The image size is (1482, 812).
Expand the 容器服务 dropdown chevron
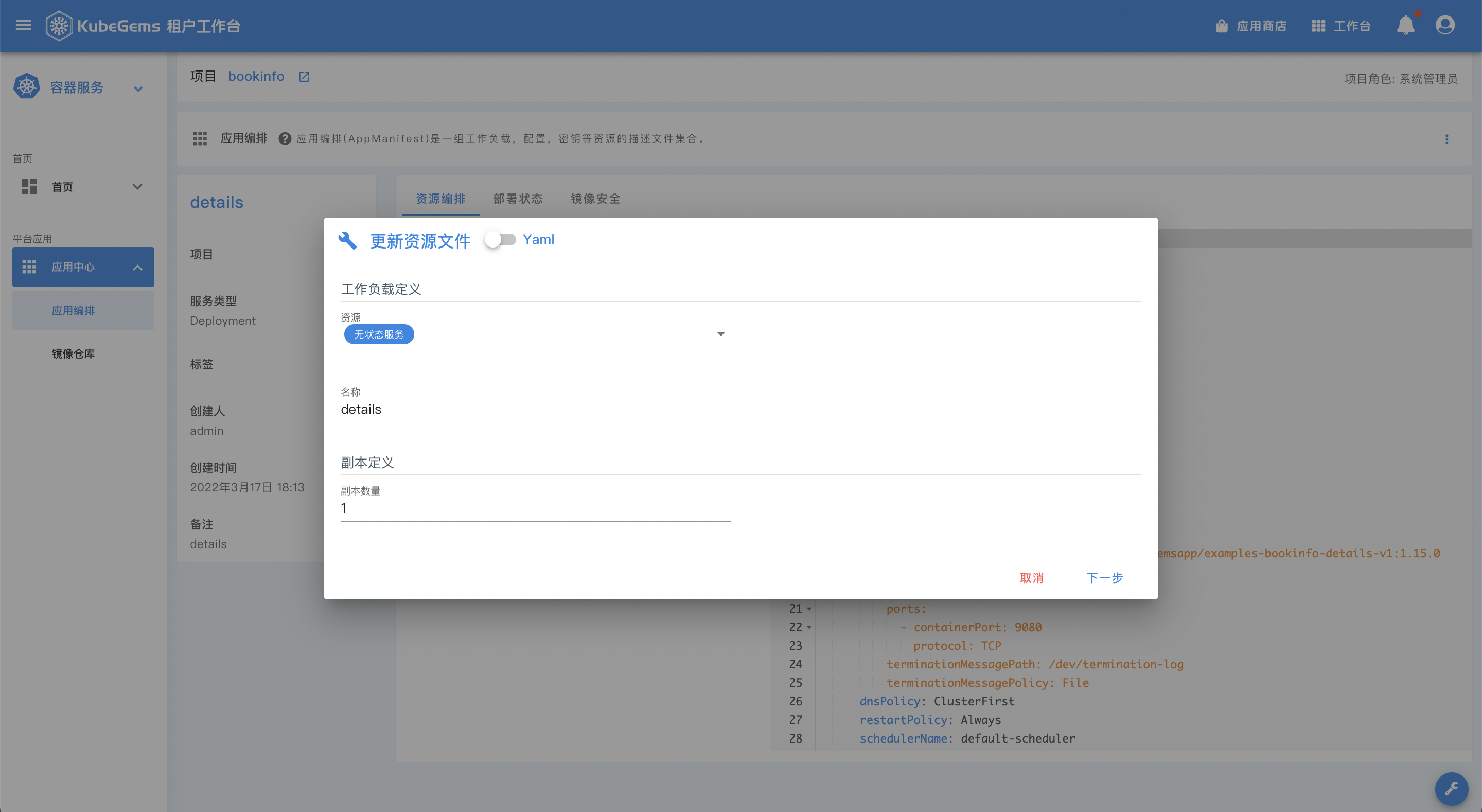[x=138, y=89]
